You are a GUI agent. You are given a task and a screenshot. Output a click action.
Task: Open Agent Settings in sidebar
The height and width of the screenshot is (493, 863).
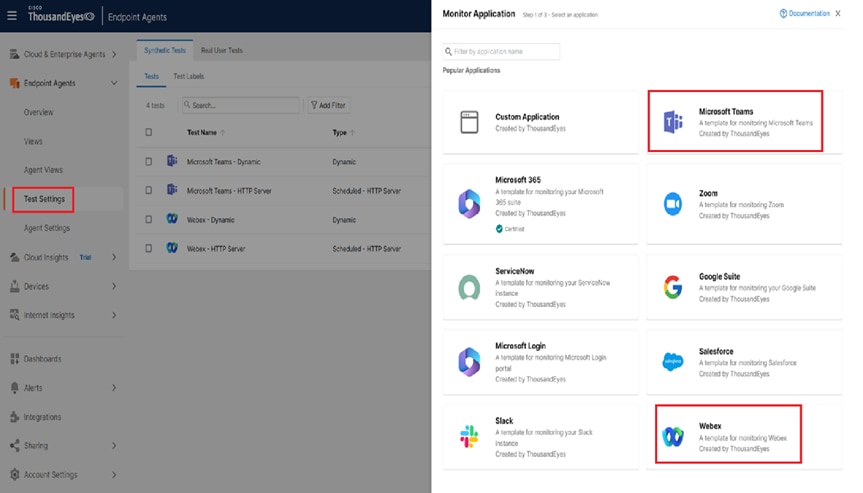pos(47,228)
